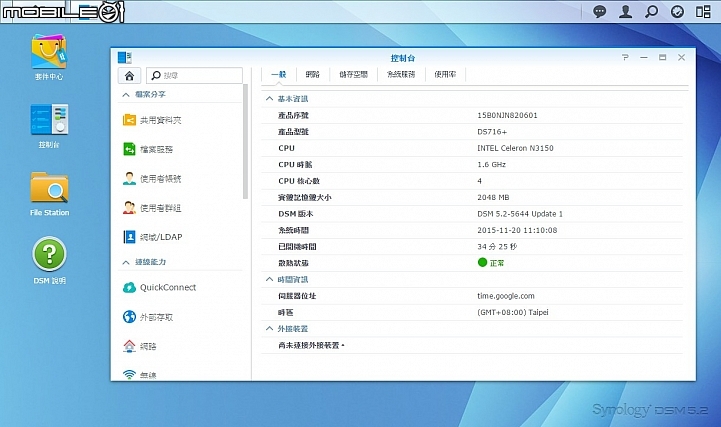Open the wireless Wi-Fi item in sidebar
Screen dimensions: 721x427
coord(140,375)
